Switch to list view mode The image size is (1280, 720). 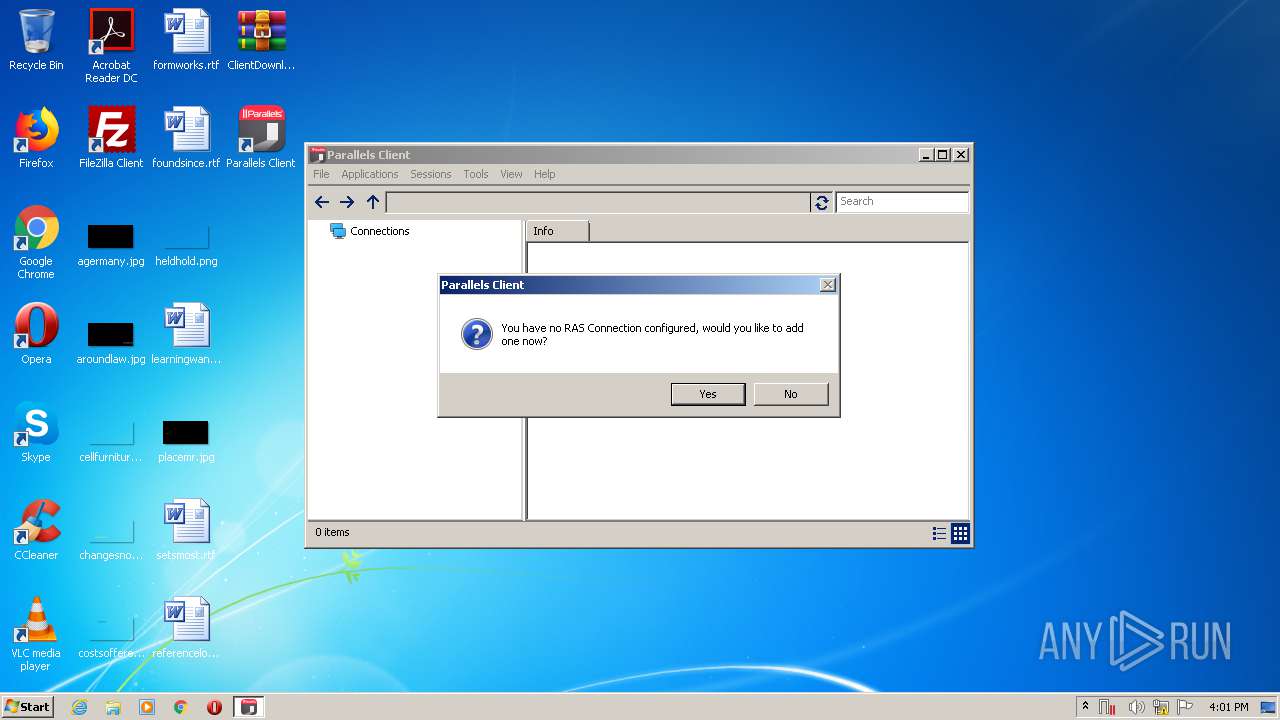[939, 534]
